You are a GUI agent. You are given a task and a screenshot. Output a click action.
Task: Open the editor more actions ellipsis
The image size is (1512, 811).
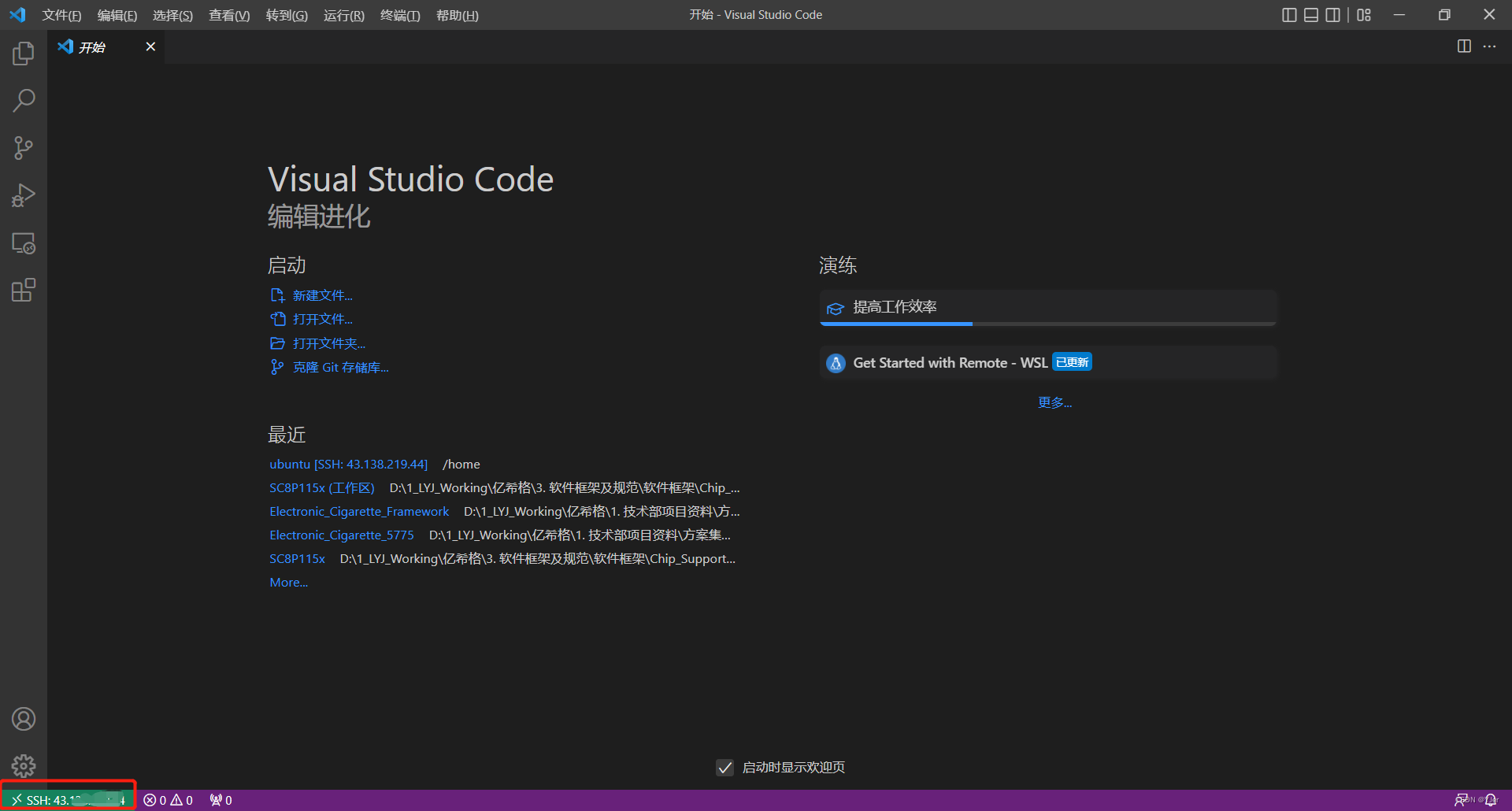[1489, 46]
